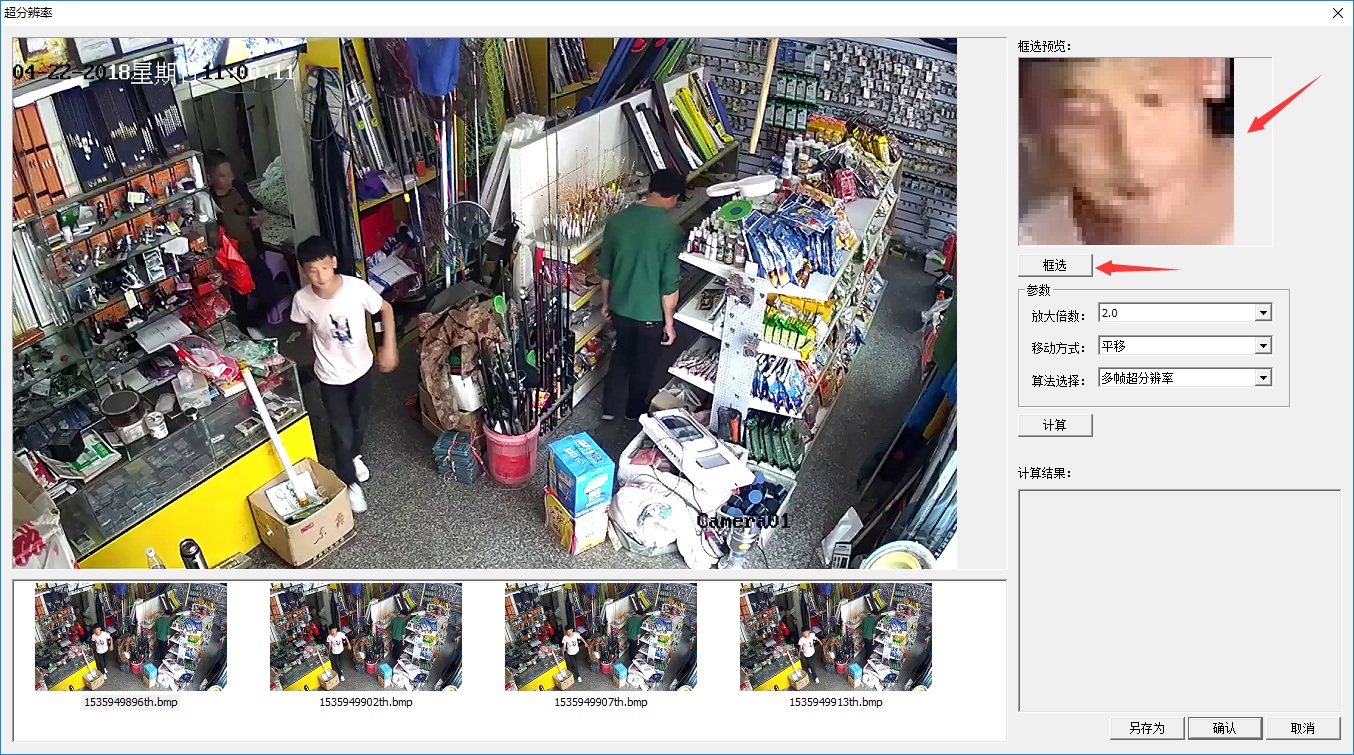Open the 移动方式 dropdown showing 平移
Image resolution: width=1354 pixels, height=755 pixels.
(1184, 346)
